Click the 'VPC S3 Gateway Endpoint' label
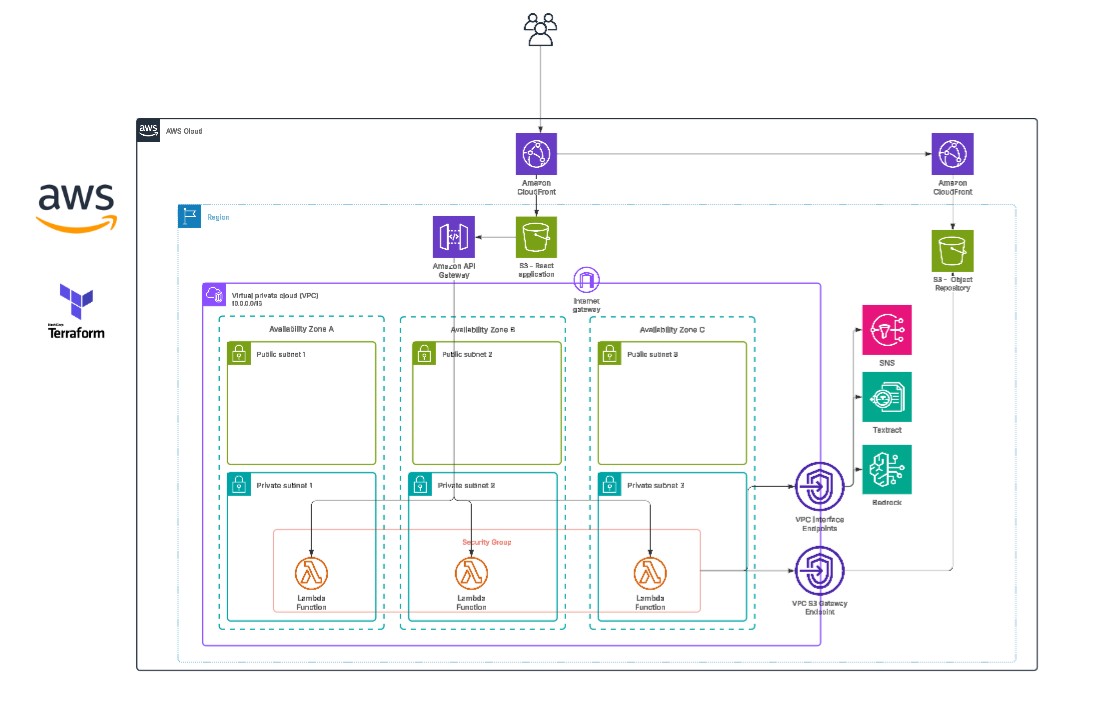Viewport: 1093px width, 704px height. (820, 608)
